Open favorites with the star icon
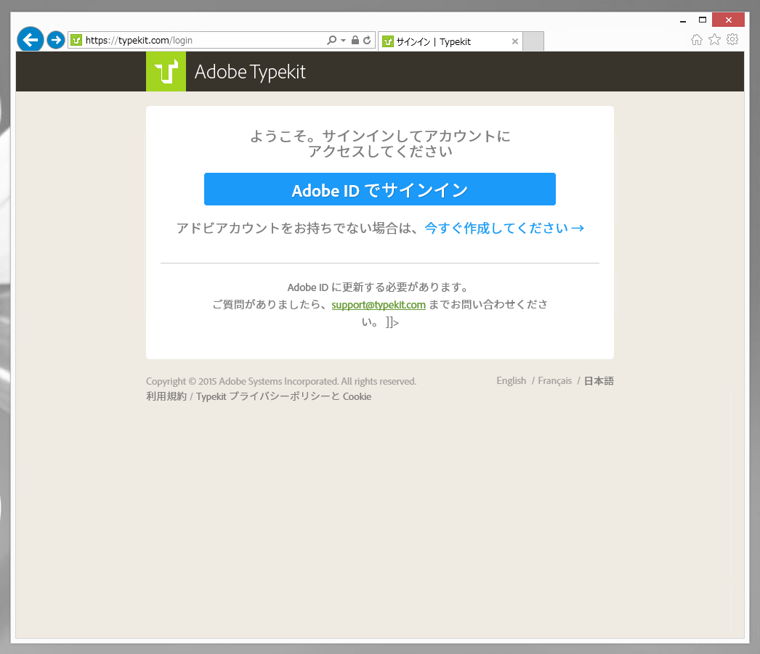Image resolution: width=760 pixels, height=654 pixels. tap(714, 40)
